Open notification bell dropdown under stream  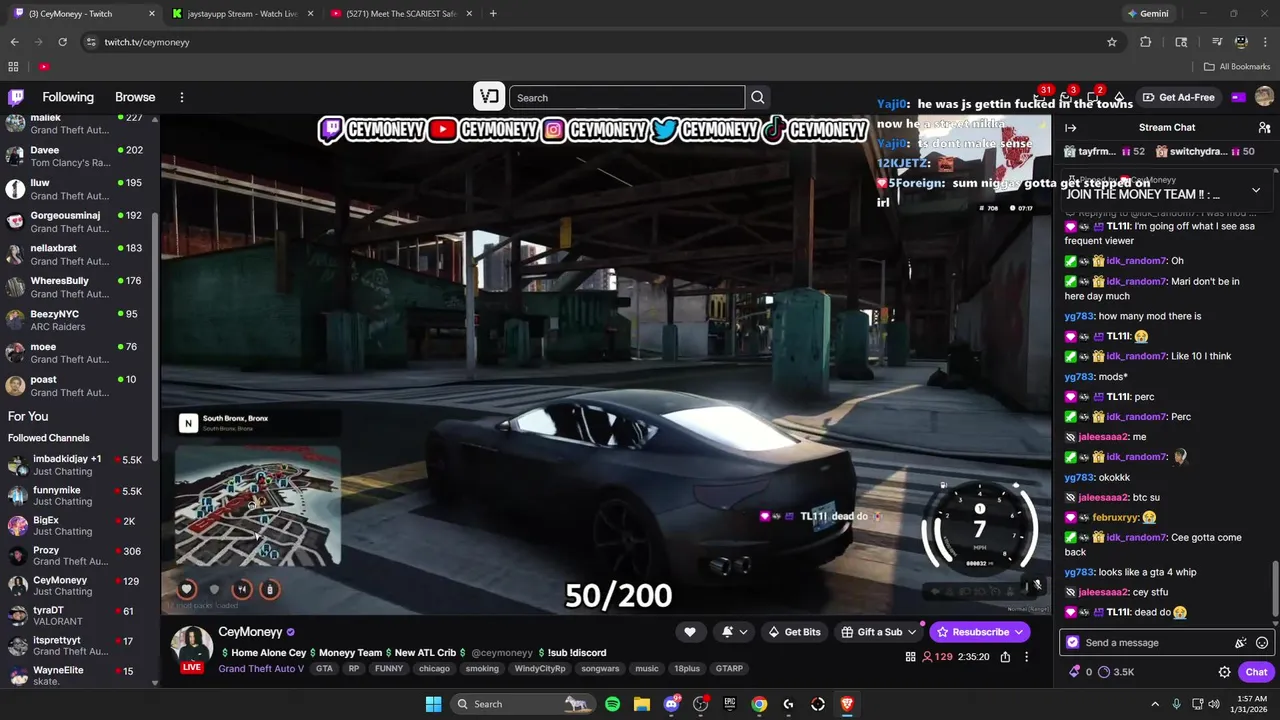click(x=734, y=632)
